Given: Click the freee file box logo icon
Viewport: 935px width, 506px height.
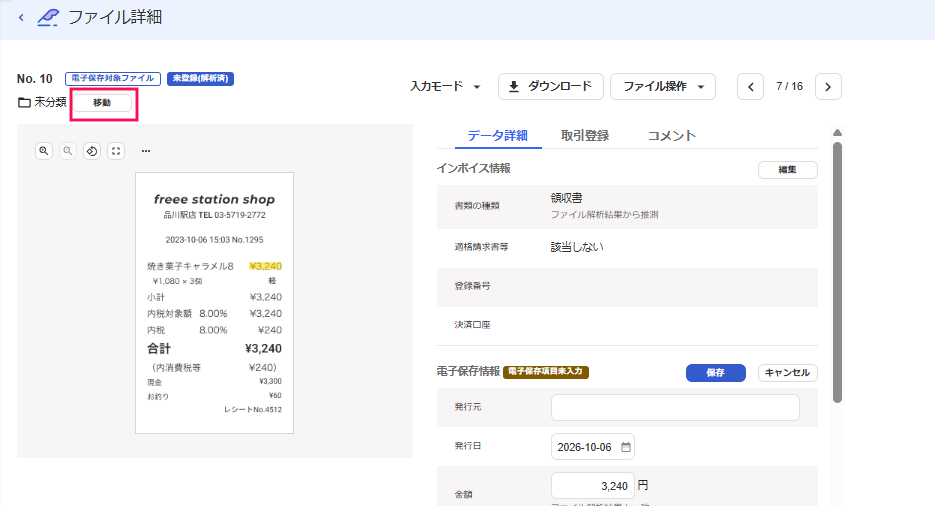Looking at the screenshot, I should pos(48,17).
